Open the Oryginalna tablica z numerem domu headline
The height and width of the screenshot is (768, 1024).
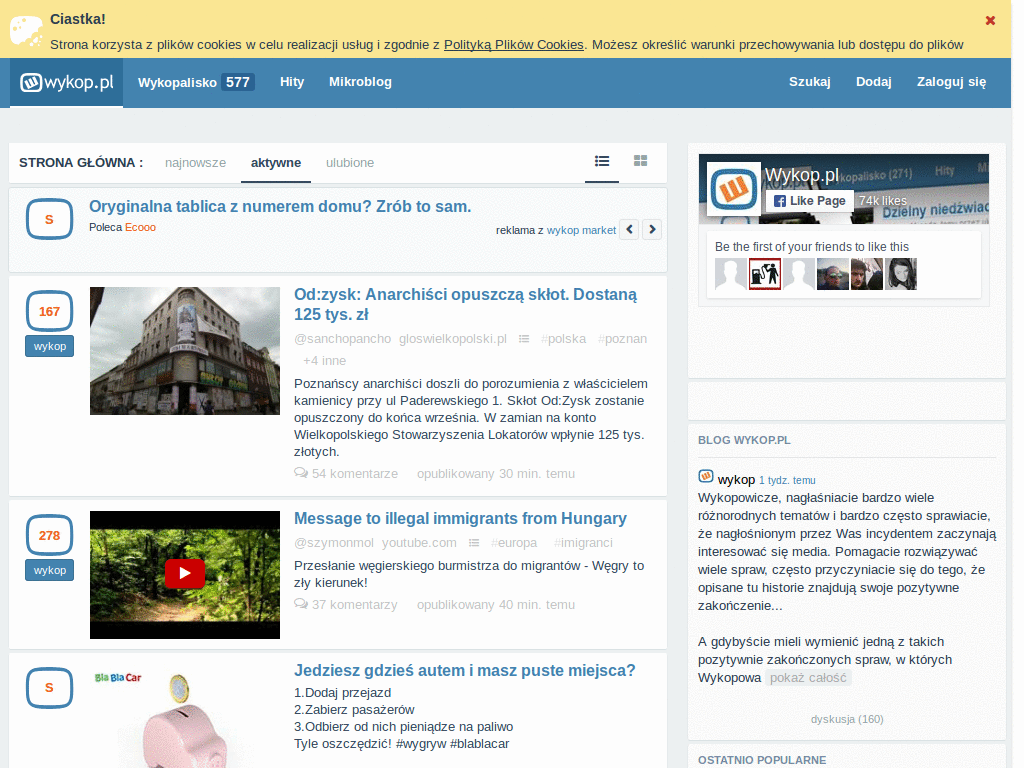(280, 206)
